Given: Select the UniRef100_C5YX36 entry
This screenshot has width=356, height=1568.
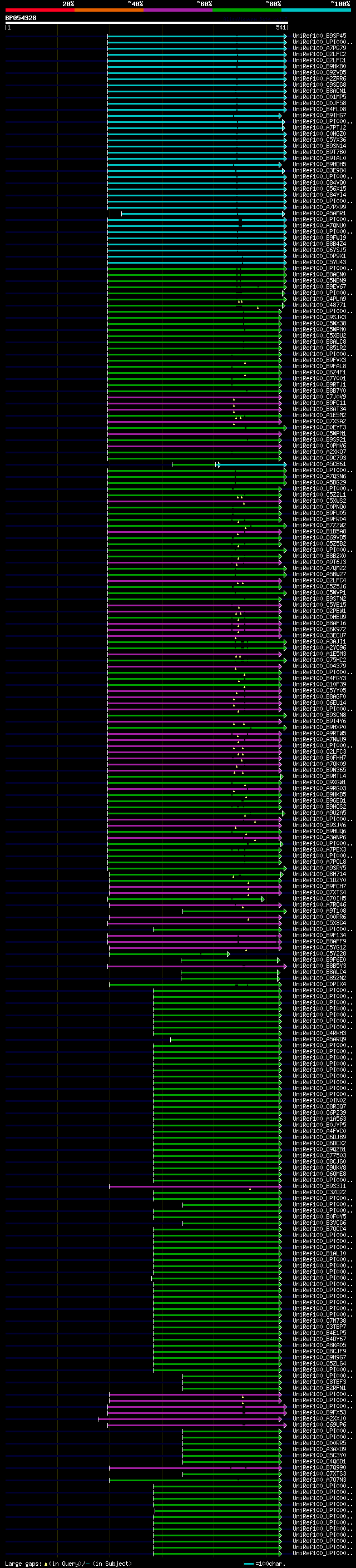Looking at the screenshot, I should point(319,140).
